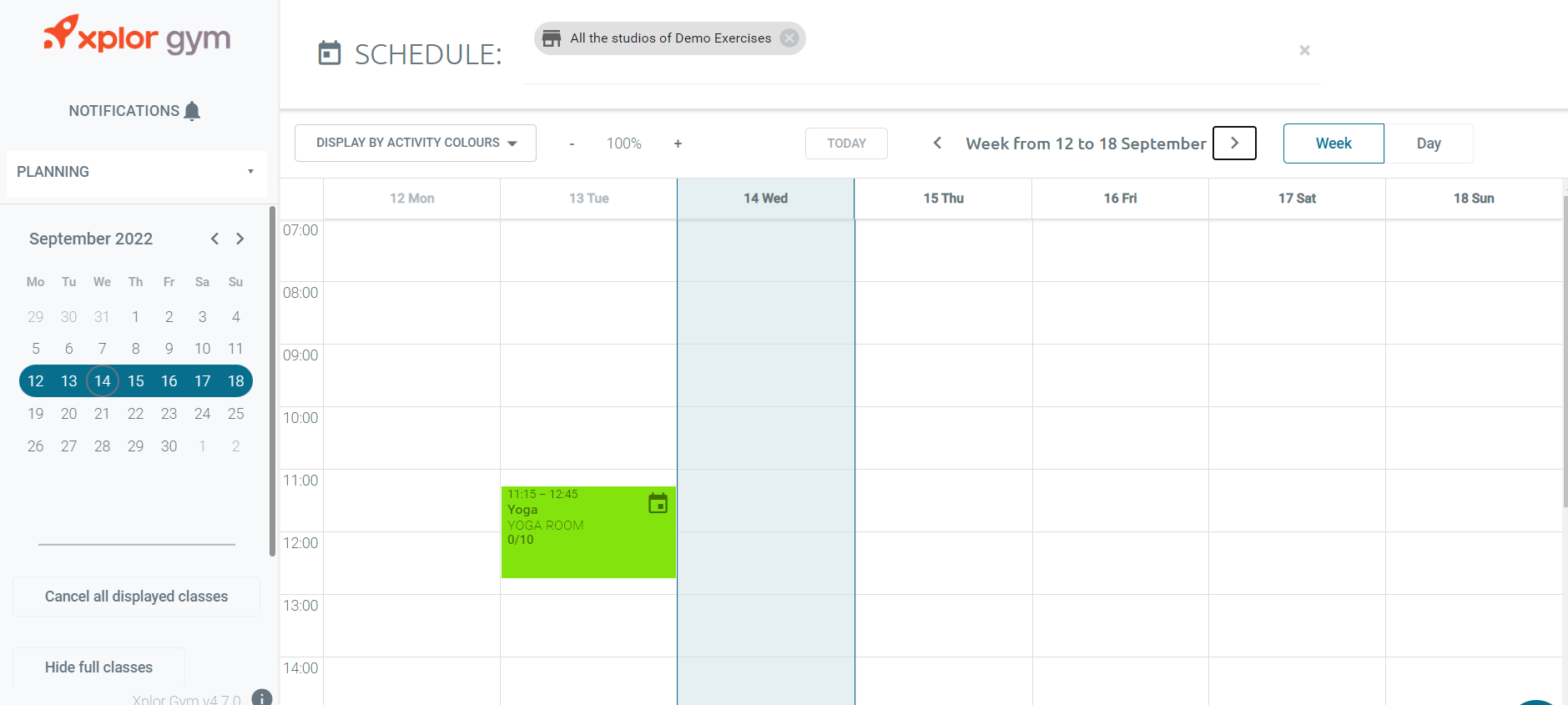
Task: Switch to Day view tab
Action: [x=1429, y=144]
